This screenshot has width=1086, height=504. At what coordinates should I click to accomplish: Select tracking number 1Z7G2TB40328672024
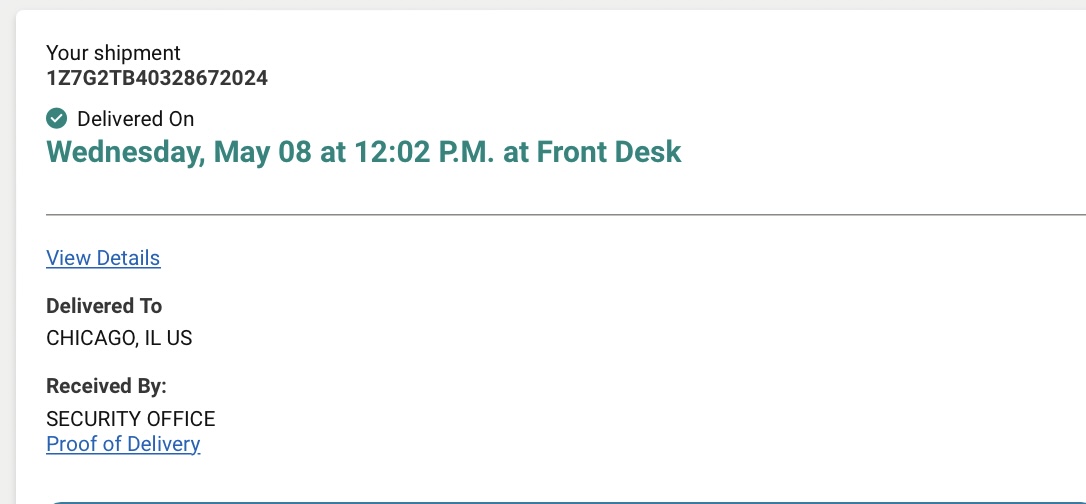pyautogui.click(x=157, y=78)
